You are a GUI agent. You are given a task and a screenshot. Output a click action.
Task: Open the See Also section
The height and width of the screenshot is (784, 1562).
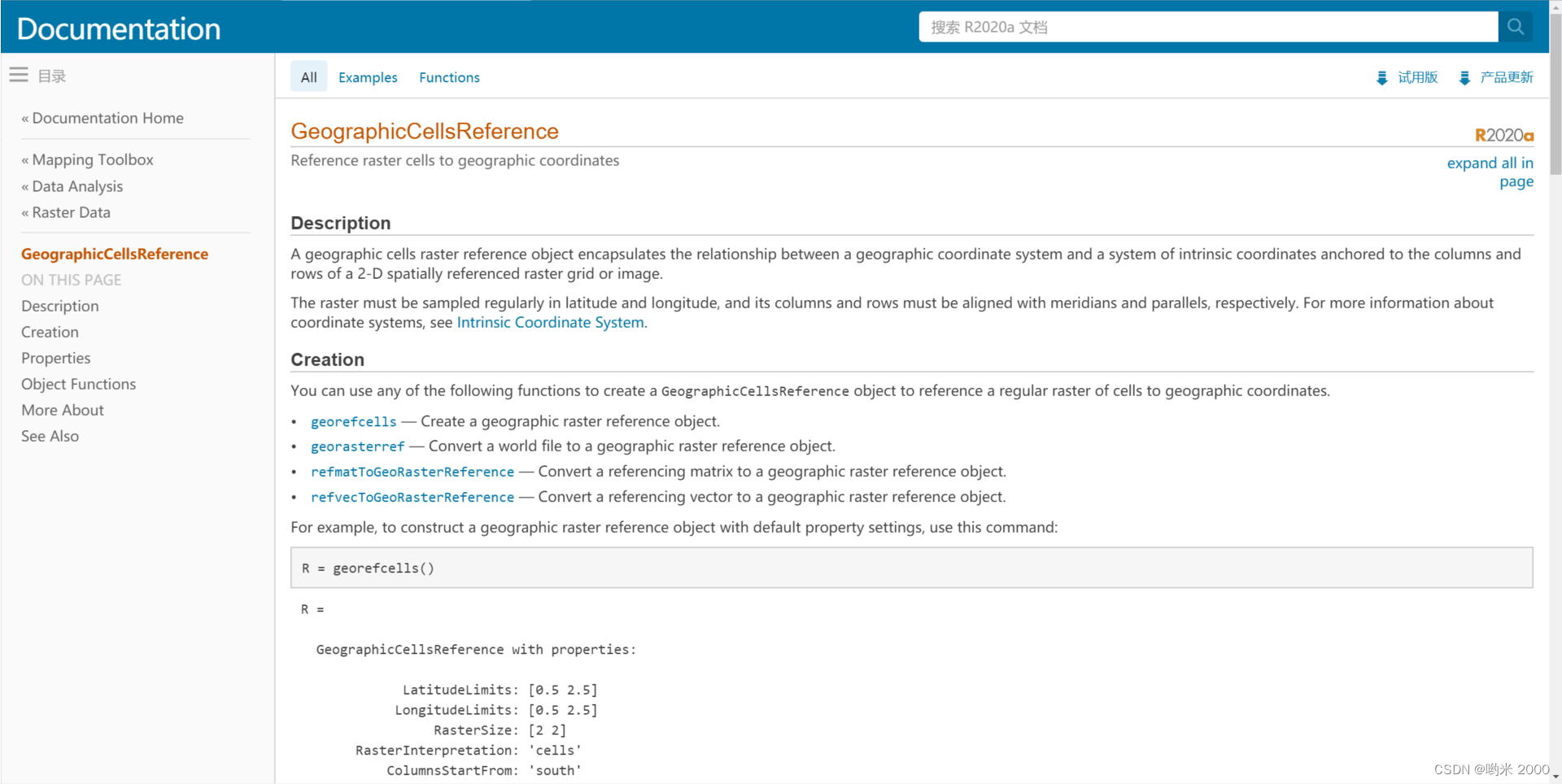click(x=50, y=436)
